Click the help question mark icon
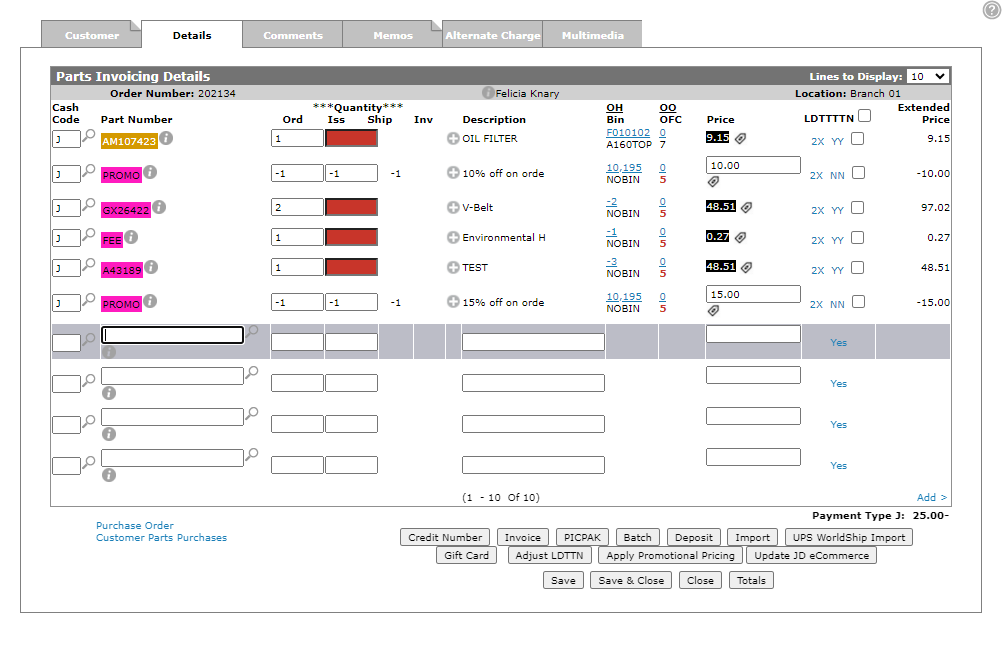Image resolution: width=1002 pixels, height=657 pixels. pyautogui.click(x=991, y=10)
